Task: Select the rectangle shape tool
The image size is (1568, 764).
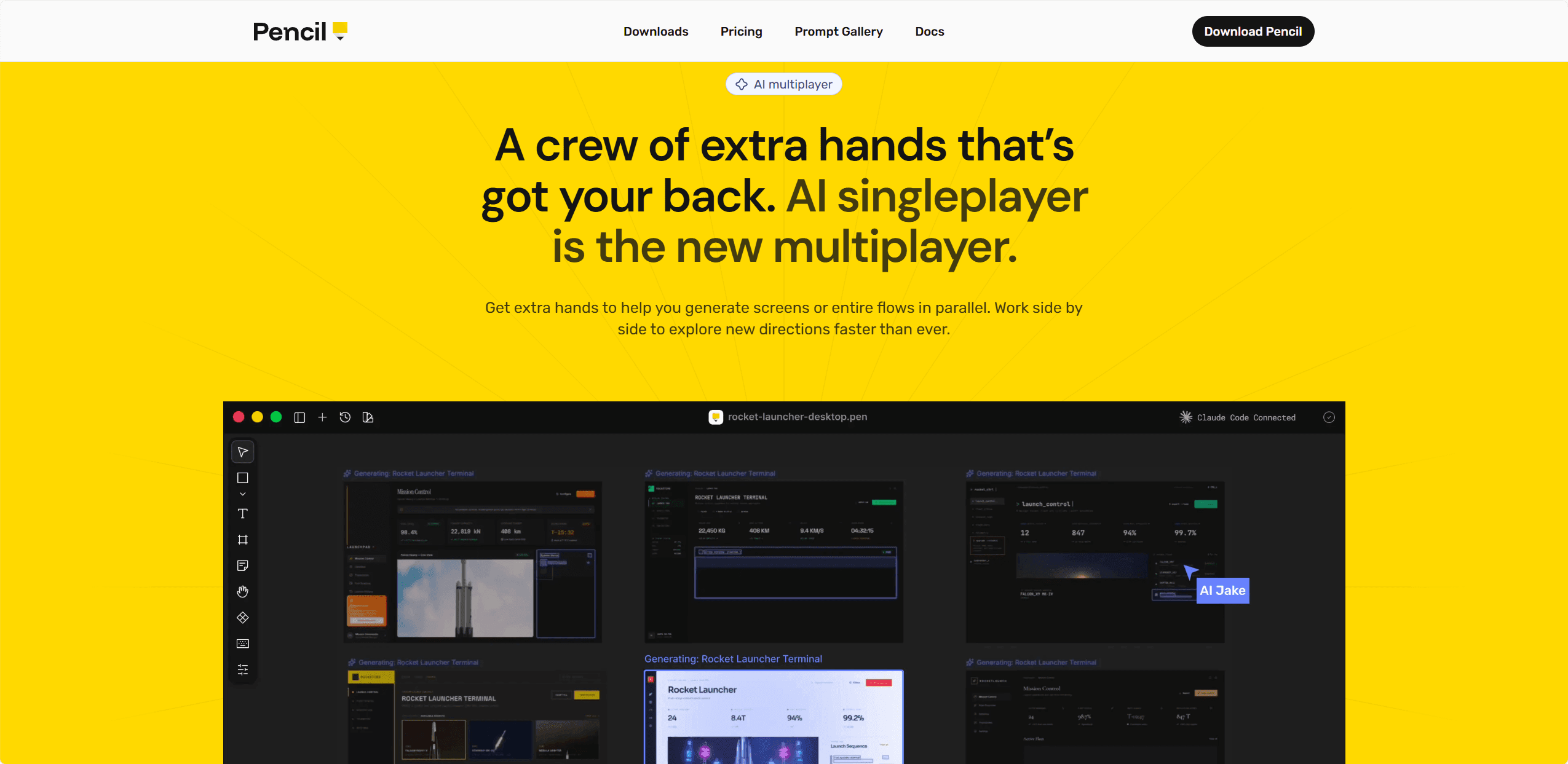Action: [243, 478]
